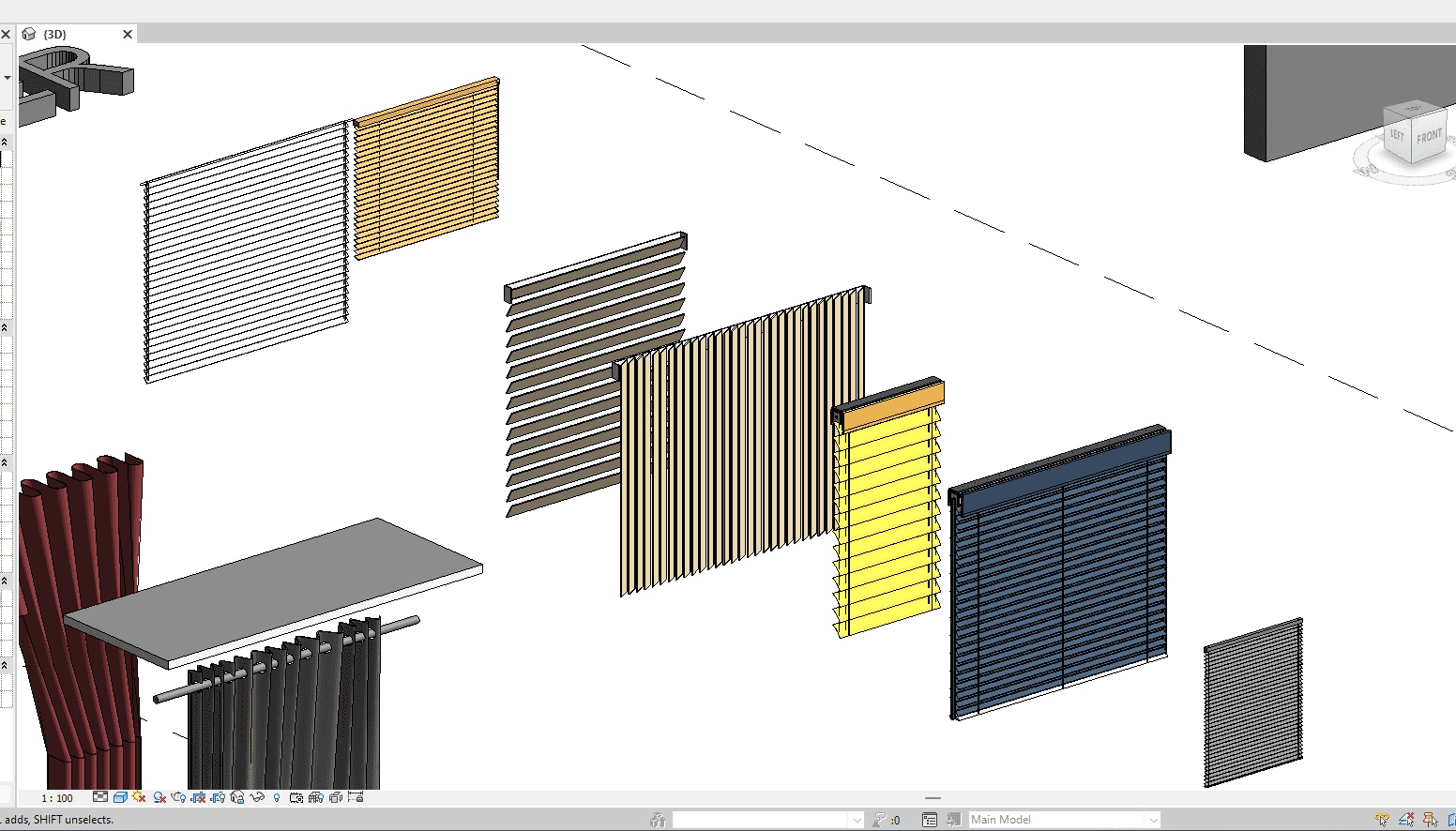This screenshot has width=1456, height=831.
Task: Toggle Shadows icon in view bar
Action: pos(159,797)
